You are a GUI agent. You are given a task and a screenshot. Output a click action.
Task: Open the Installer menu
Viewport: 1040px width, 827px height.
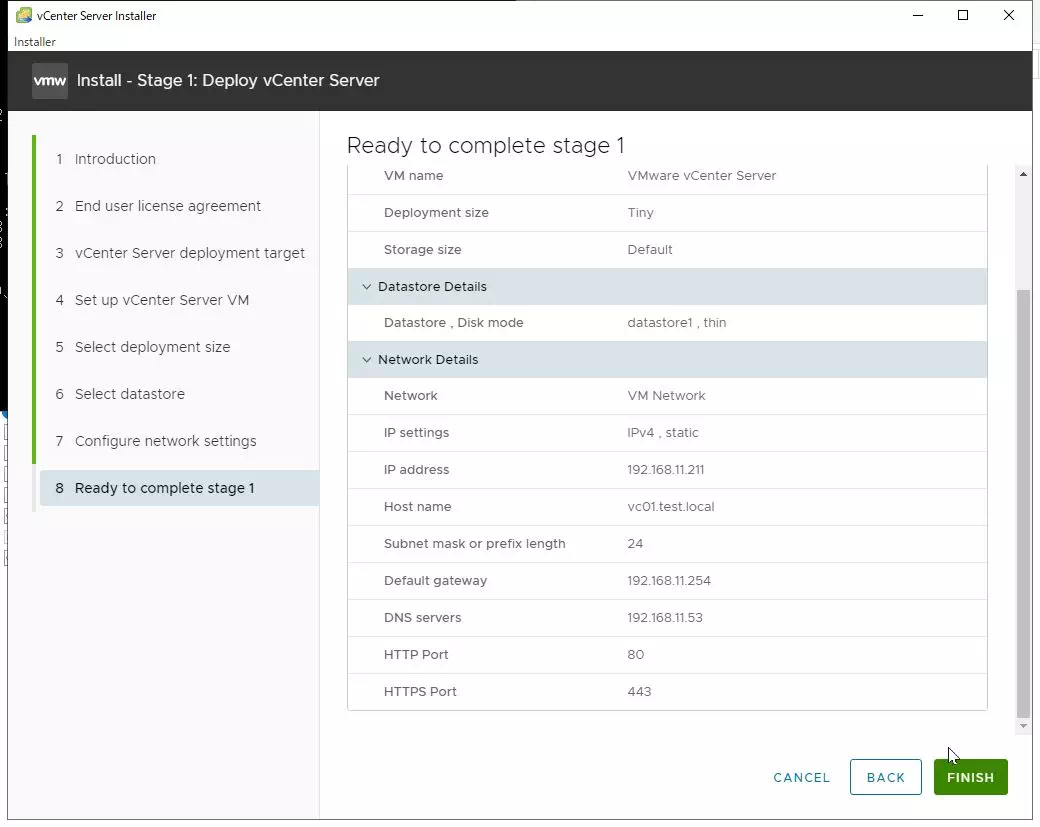pyautogui.click(x=34, y=42)
